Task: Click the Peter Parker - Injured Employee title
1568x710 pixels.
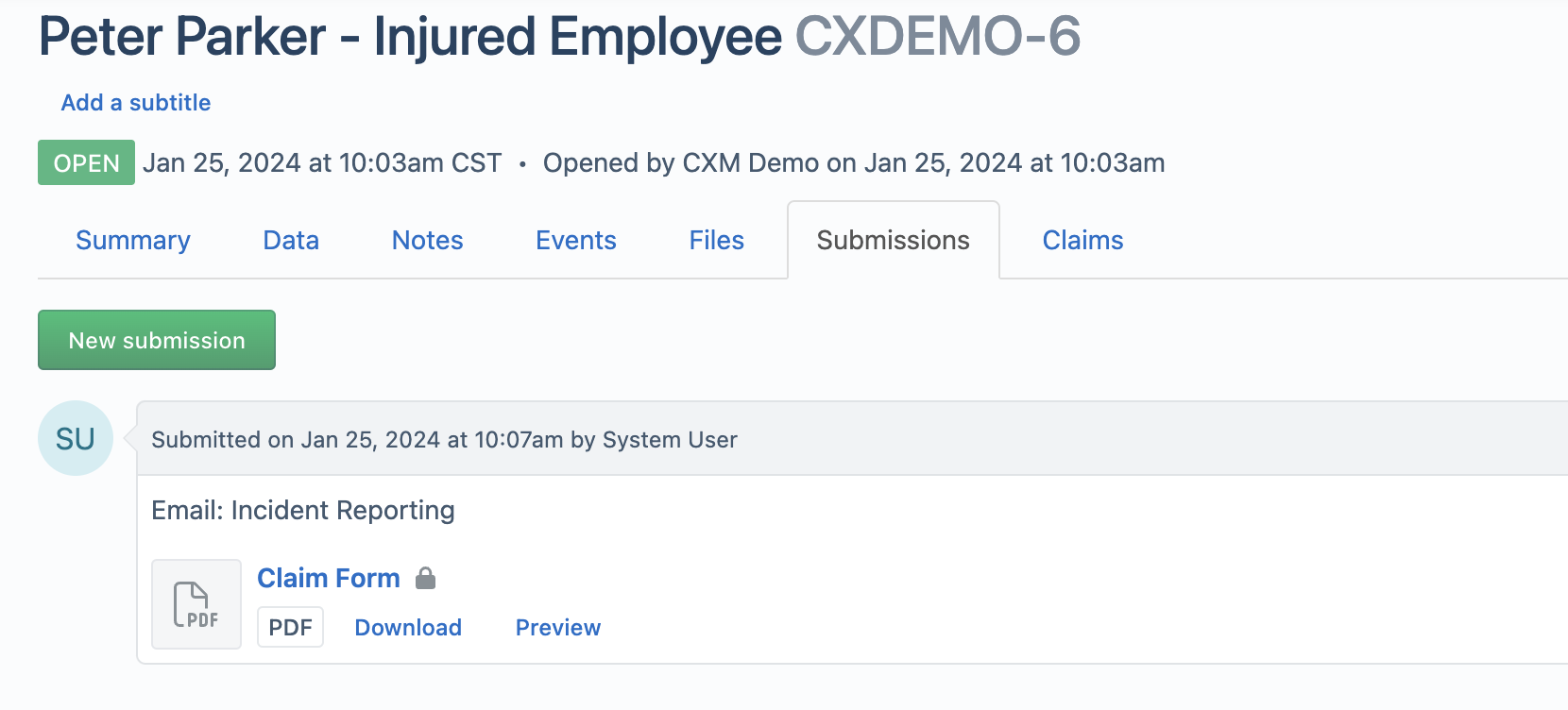Action: coord(411,37)
